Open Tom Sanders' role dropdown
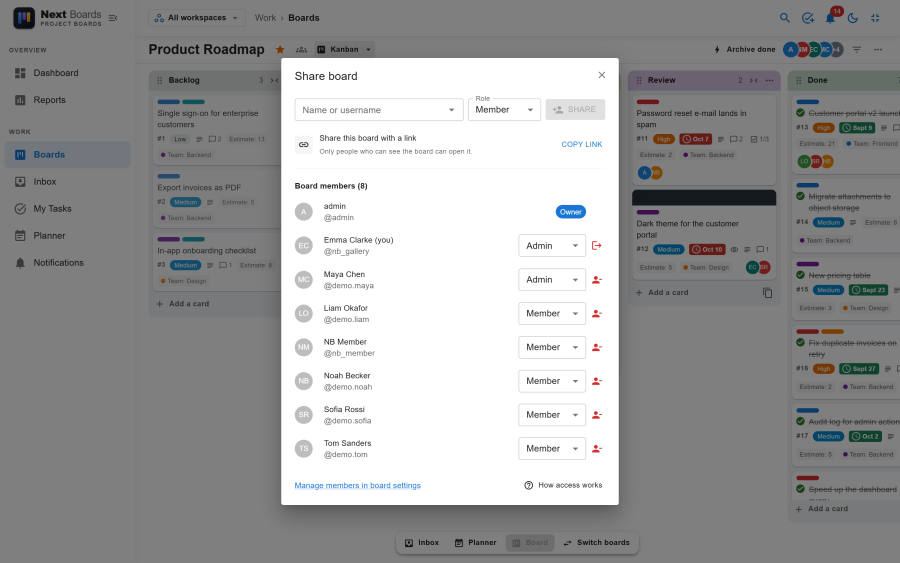The image size is (900, 563). click(552, 449)
